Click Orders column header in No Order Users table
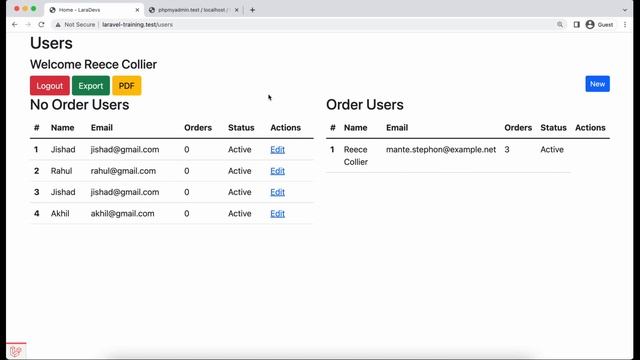The image size is (640, 360). [x=198, y=128]
